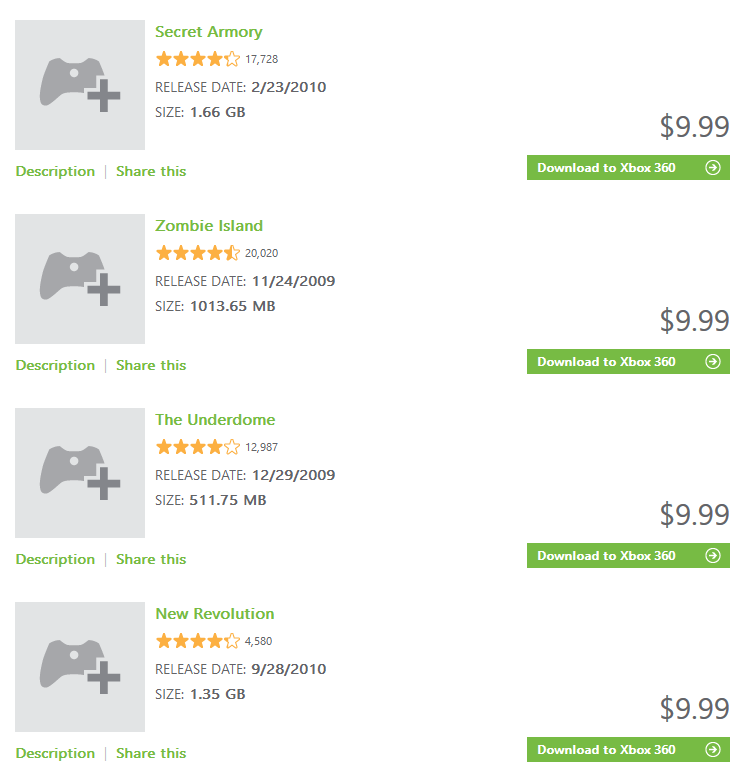Click The Underdome controller thumbnail icon
Viewport: 756px width, 781px height.
(80, 473)
